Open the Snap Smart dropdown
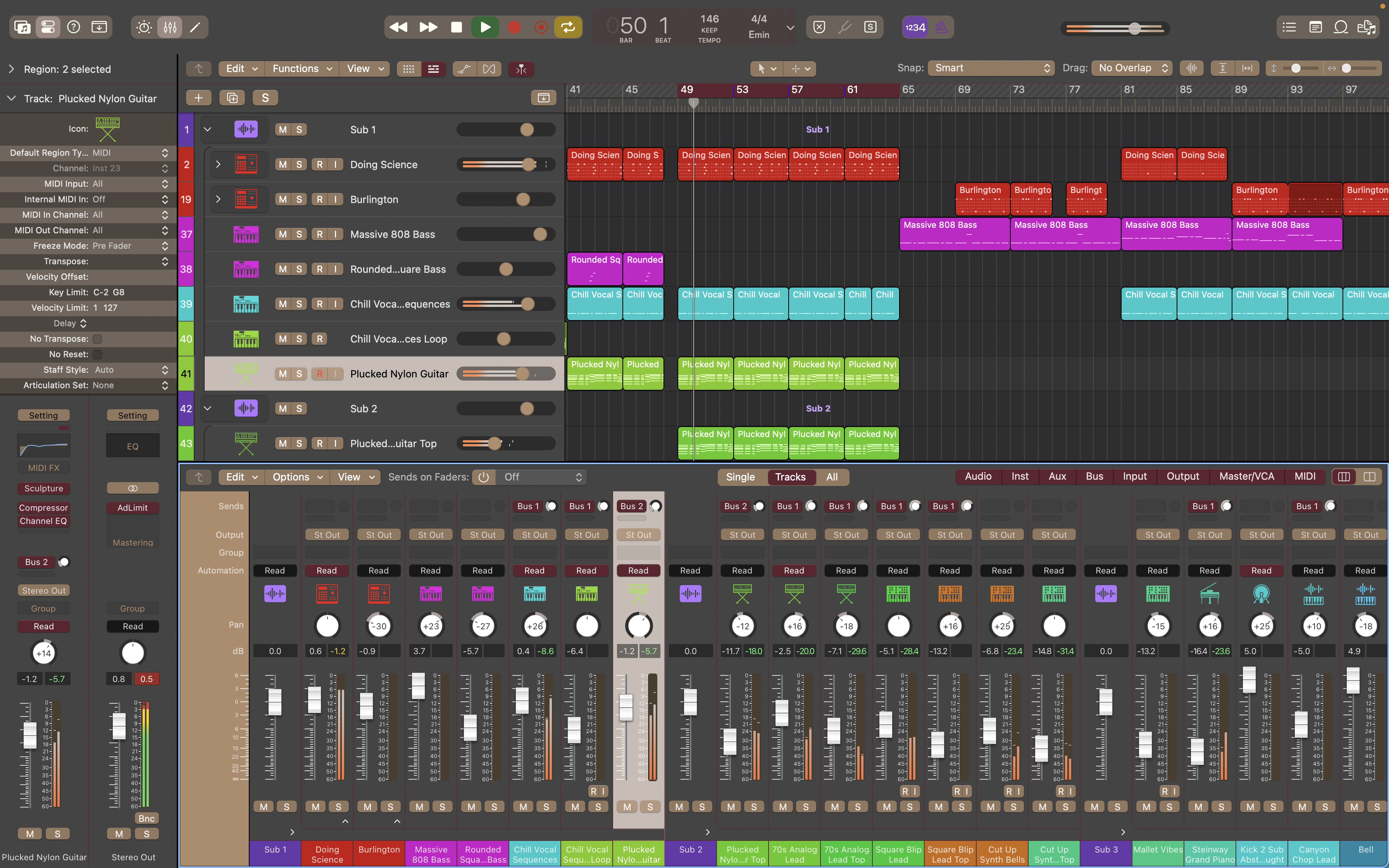The image size is (1389, 868). point(991,68)
